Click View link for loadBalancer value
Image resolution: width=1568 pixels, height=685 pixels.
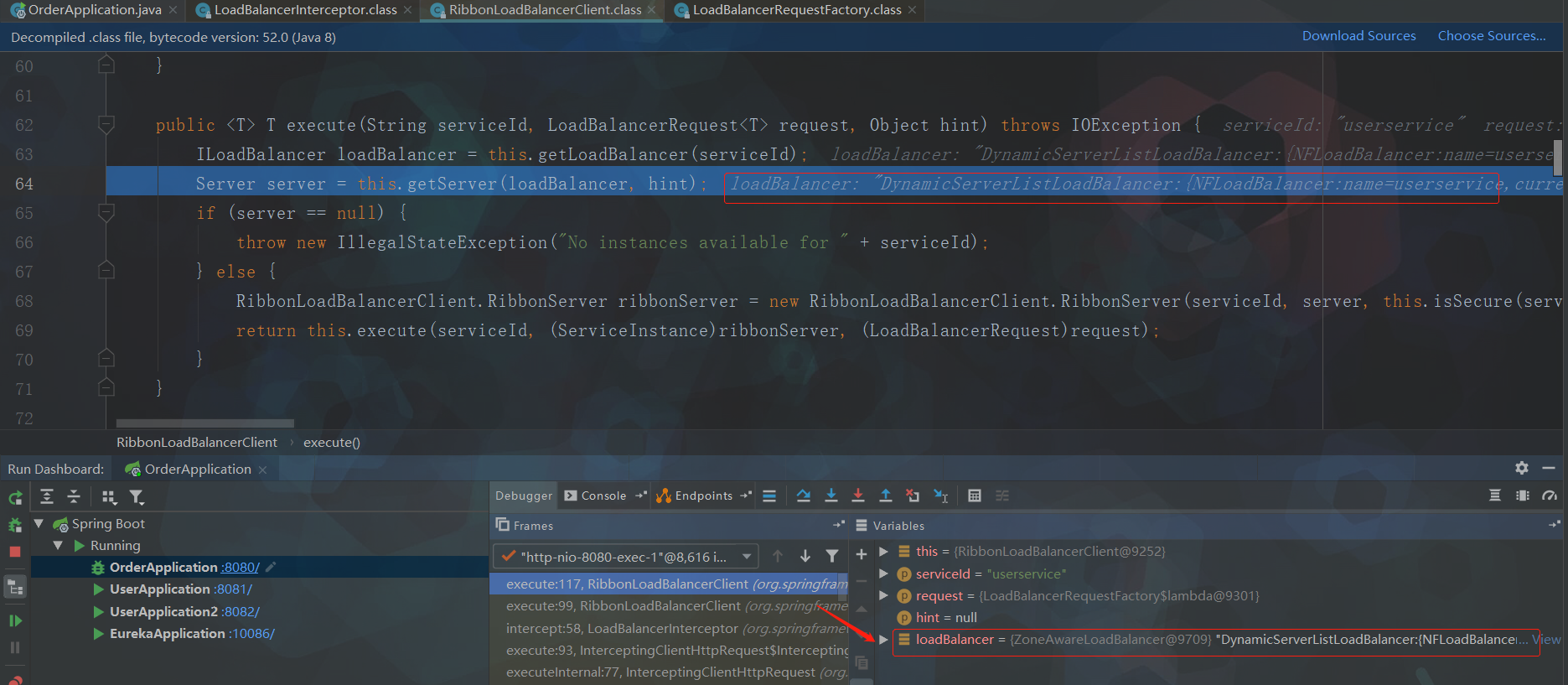(x=1546, y=639)
